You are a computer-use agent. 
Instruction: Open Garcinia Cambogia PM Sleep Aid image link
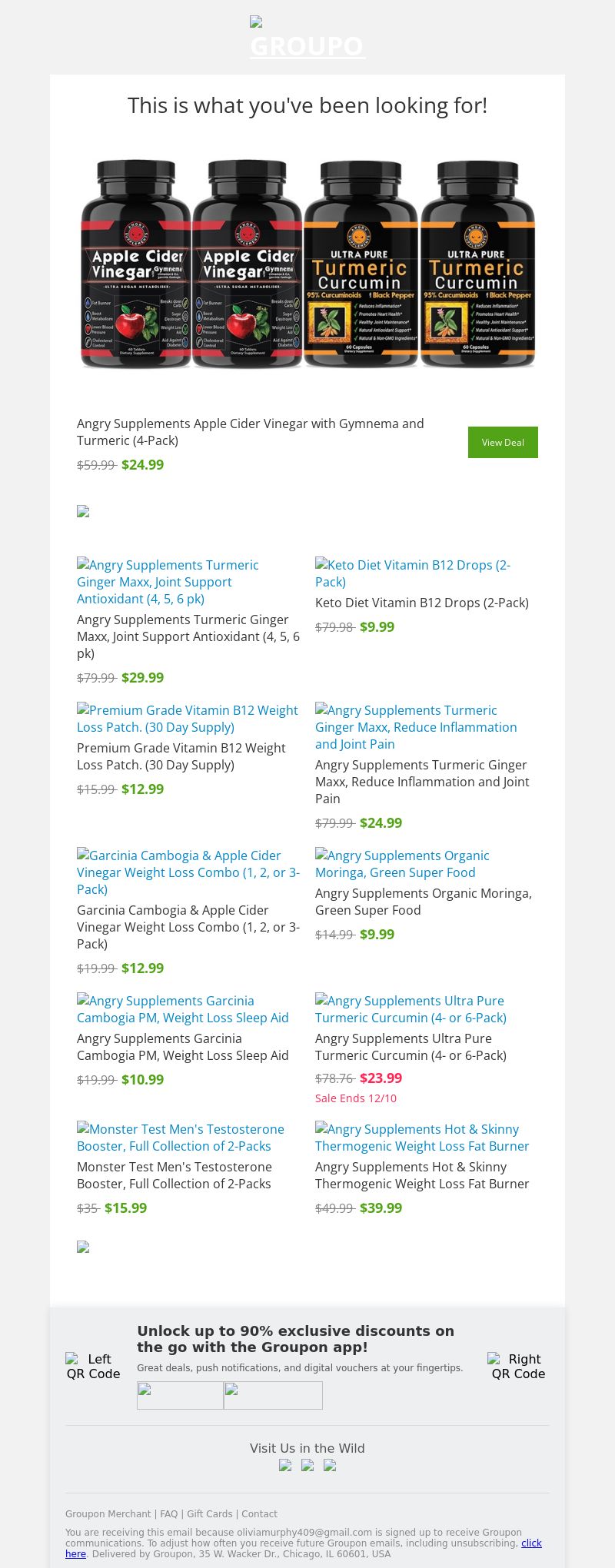click(183, 1009)
